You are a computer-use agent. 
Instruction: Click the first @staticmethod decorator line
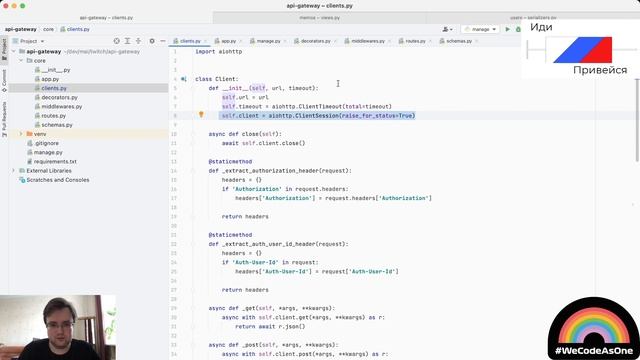point(230,162)
